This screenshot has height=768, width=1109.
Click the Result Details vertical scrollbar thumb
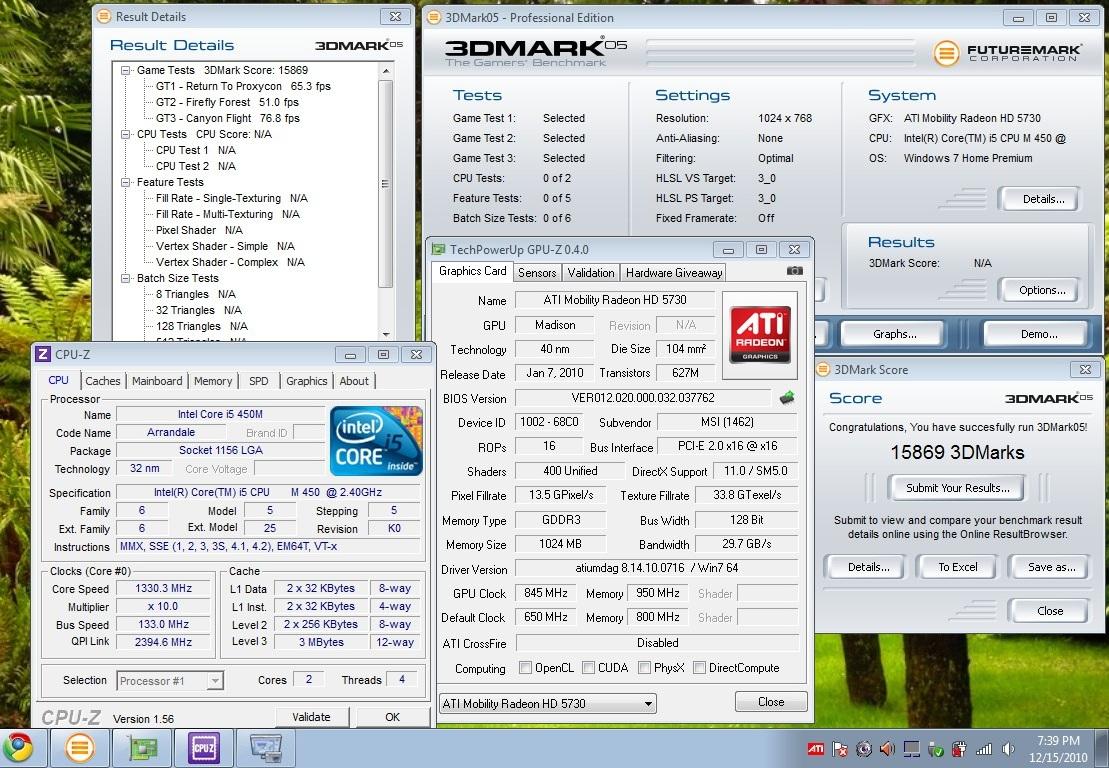tap(385, 184)
